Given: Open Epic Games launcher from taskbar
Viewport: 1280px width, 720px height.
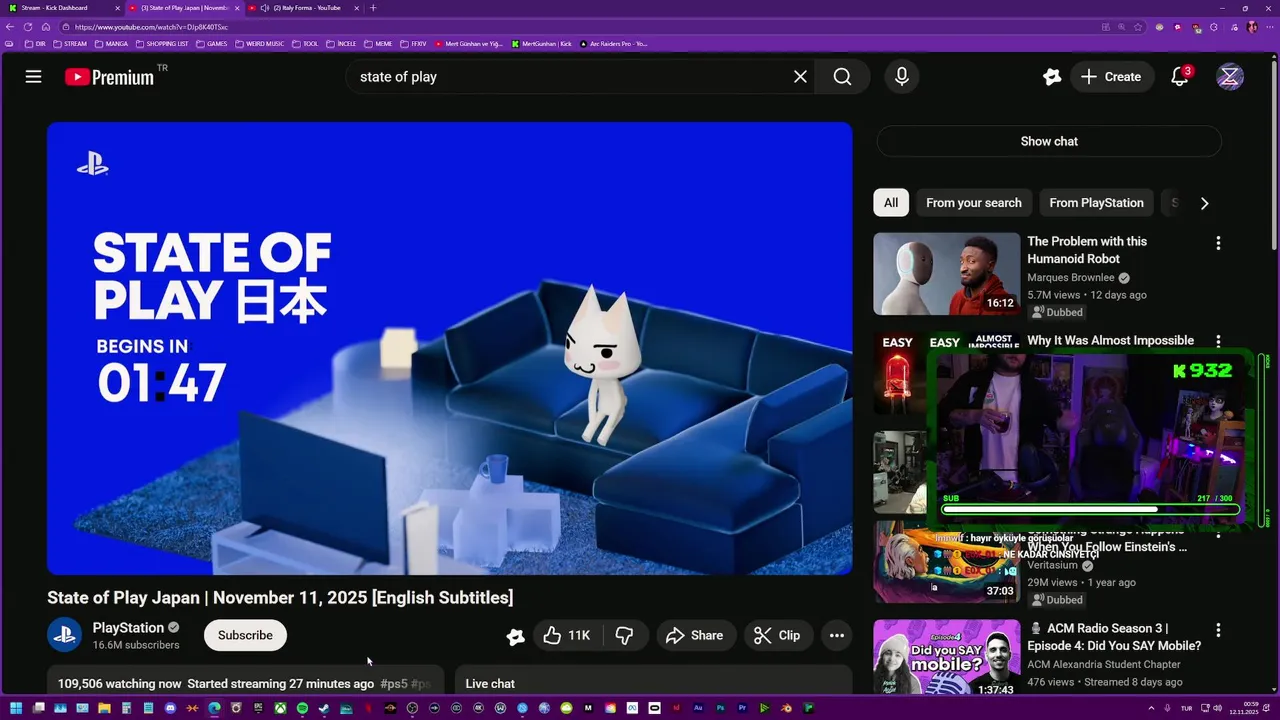Looking at the screenshot, I should point(258,708).
